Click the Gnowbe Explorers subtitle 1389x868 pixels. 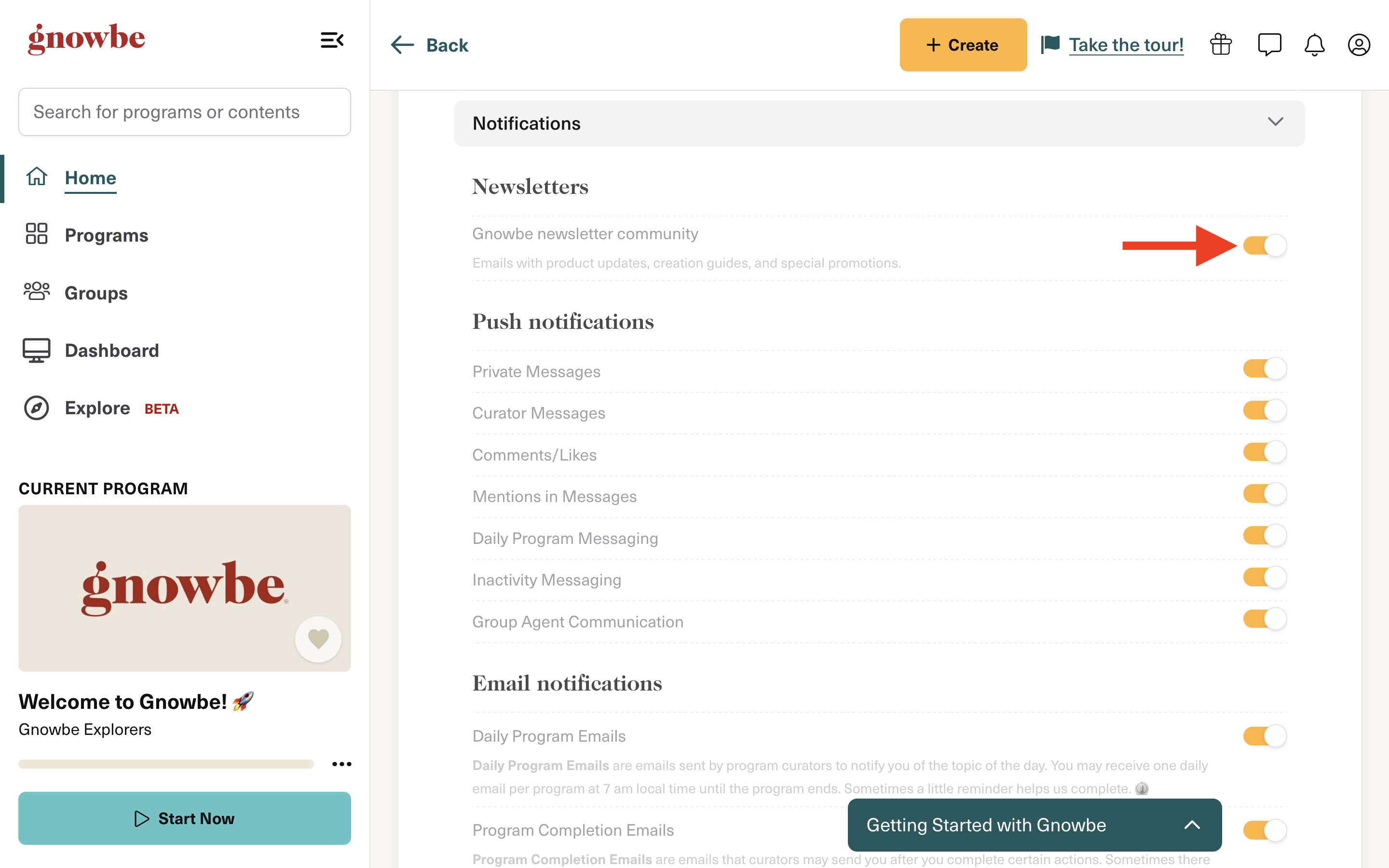pyautogui.click(x=84, y=729)
